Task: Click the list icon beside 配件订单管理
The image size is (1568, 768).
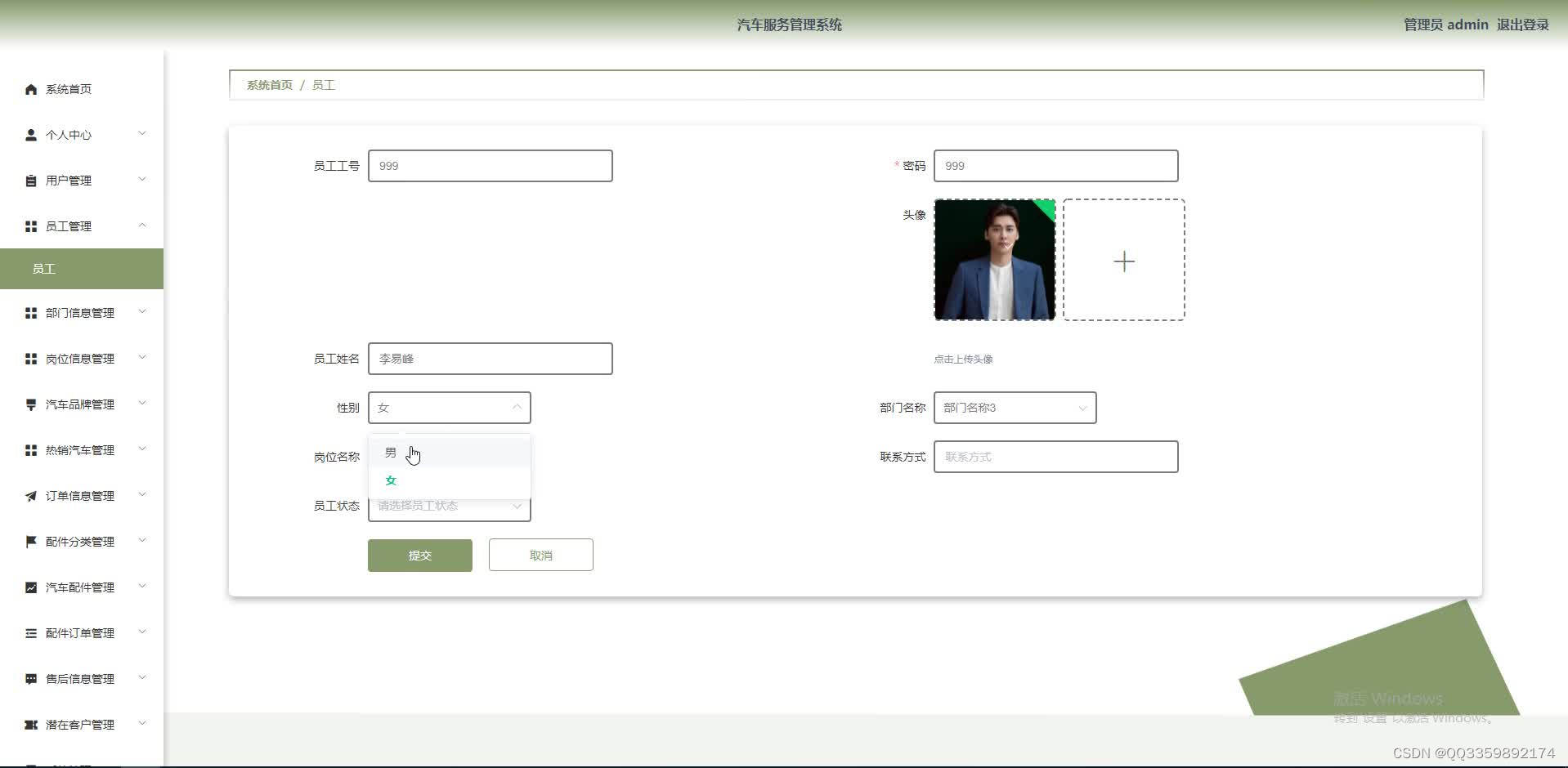Action: pos(31,633)
